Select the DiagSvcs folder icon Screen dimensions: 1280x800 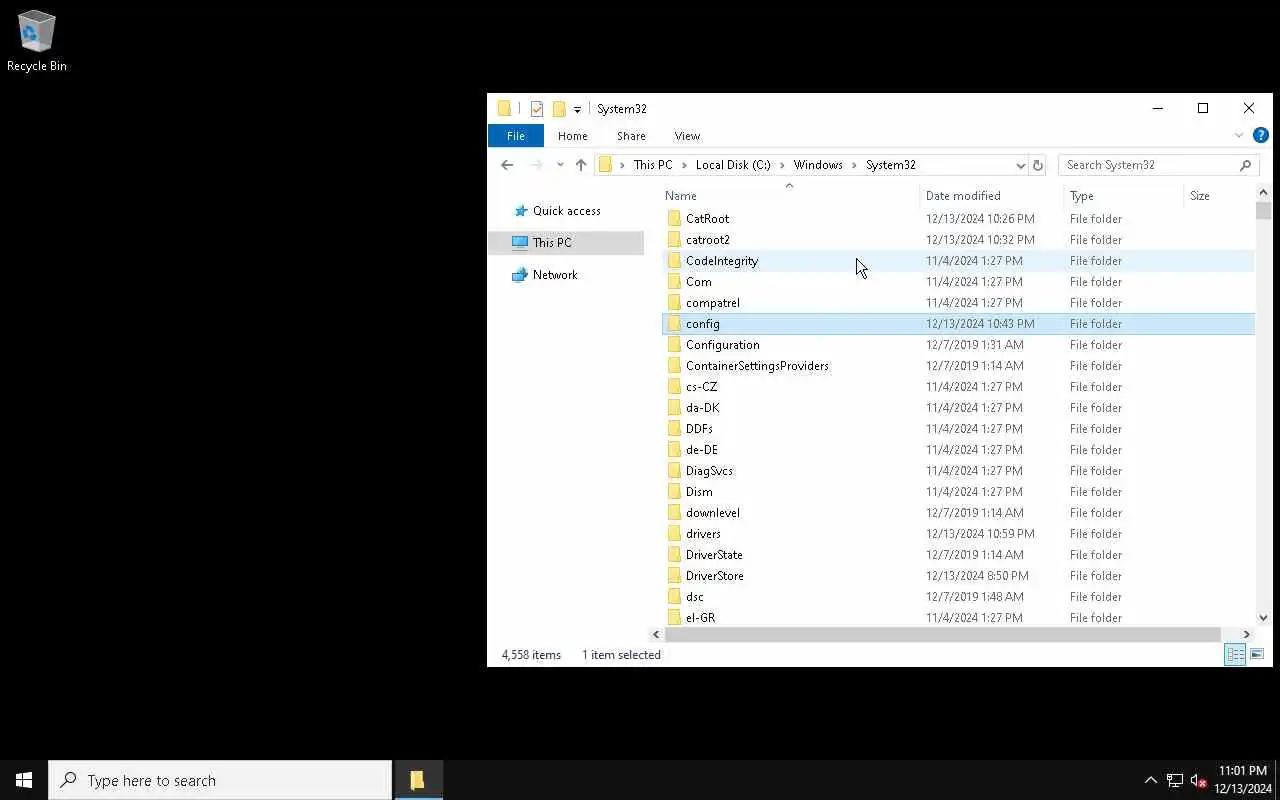pos(675,471)
